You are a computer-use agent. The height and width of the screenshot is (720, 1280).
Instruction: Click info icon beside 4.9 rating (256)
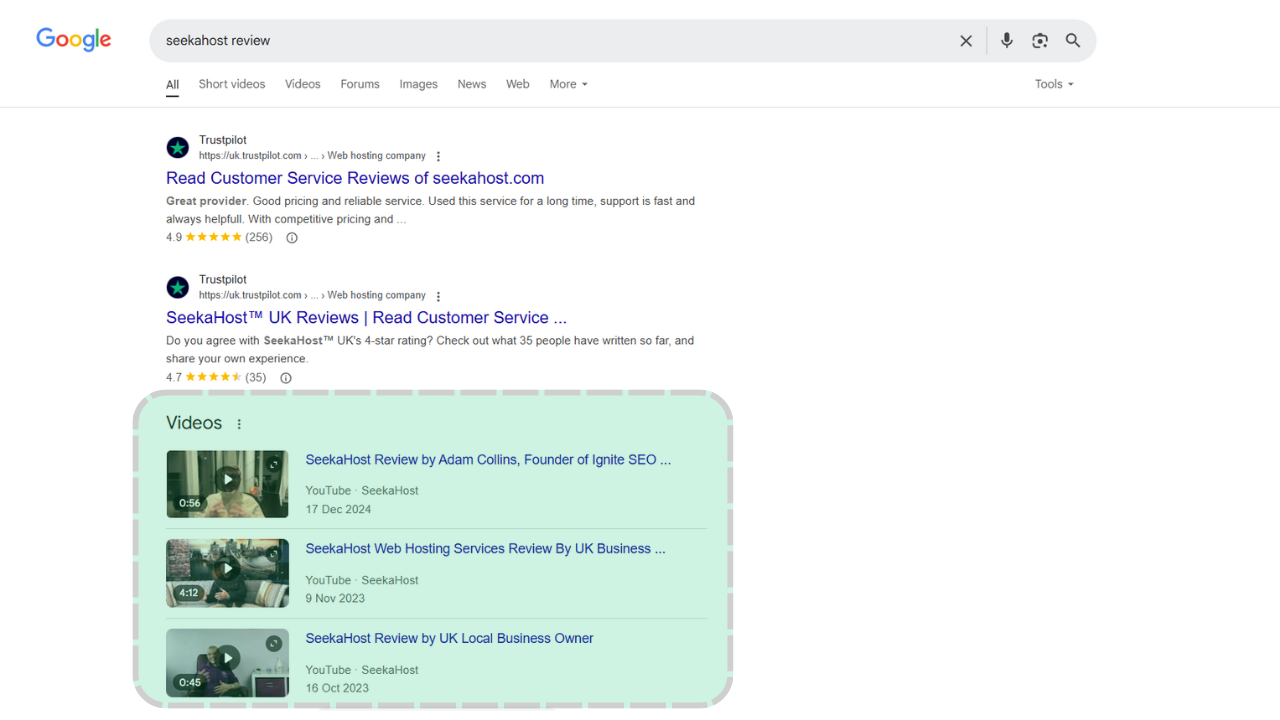tap(292, 238)
